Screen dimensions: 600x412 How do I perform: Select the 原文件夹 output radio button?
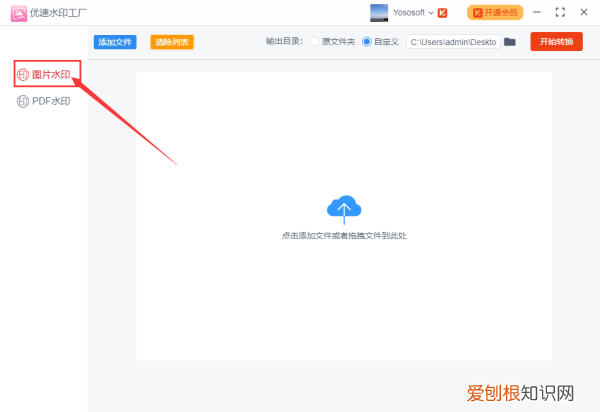pyautogui.click(x=314, y=42)
